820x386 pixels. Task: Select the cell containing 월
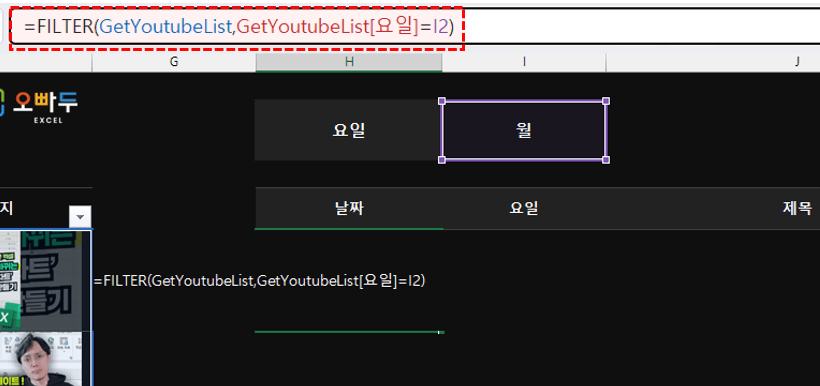(524, 130)
